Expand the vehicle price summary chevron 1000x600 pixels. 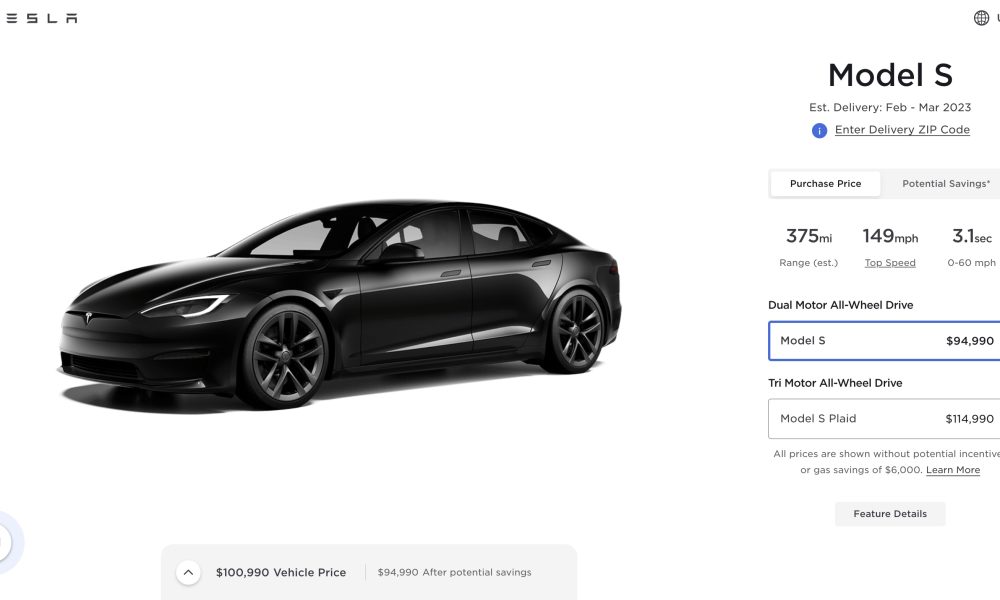188,573
